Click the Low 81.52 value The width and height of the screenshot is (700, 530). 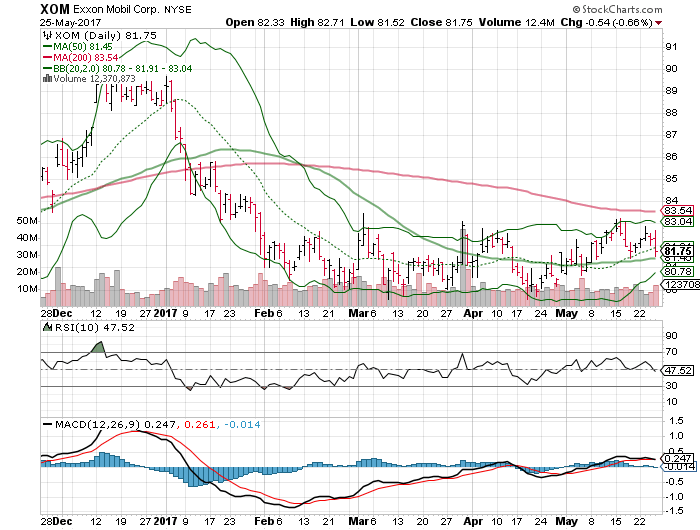[x=377, y=22]
